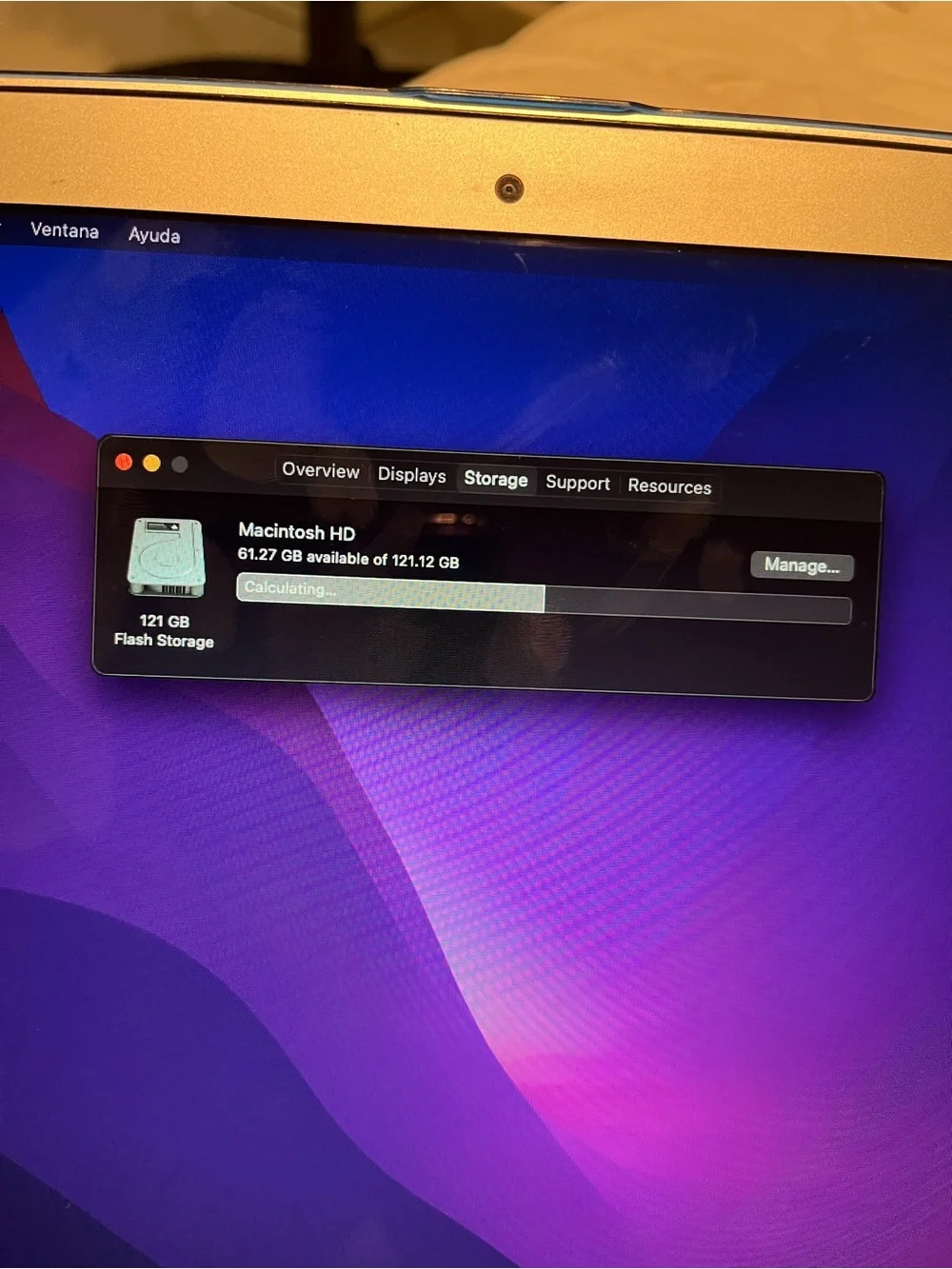Minimize the window with the yellow button
This screenshot has width=952, height=1269.
[x=151, y=464]
